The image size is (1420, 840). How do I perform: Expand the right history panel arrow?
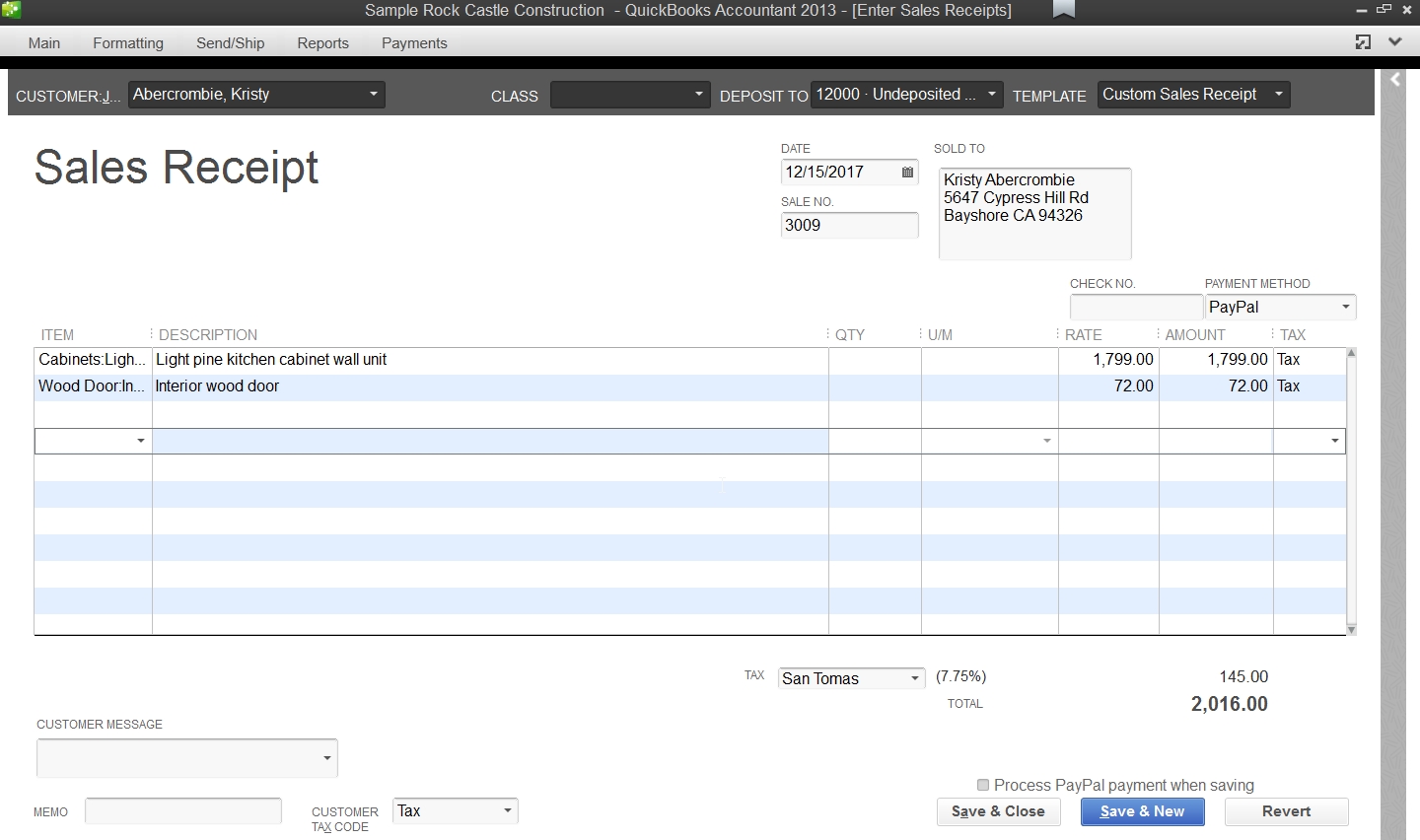coord(1394,80)
